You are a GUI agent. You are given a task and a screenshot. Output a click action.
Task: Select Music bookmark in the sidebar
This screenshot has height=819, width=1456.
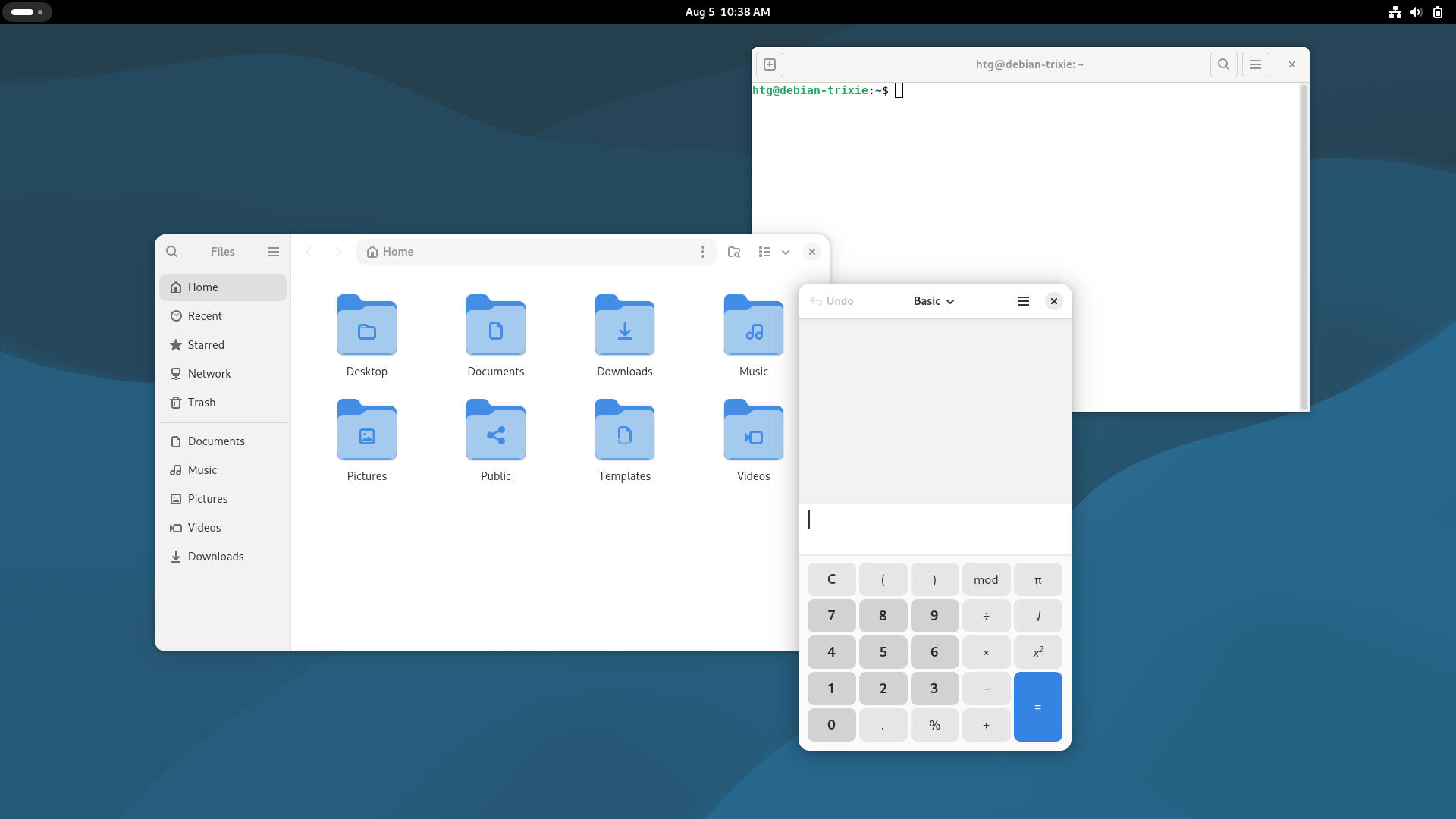tap(223, 470)
